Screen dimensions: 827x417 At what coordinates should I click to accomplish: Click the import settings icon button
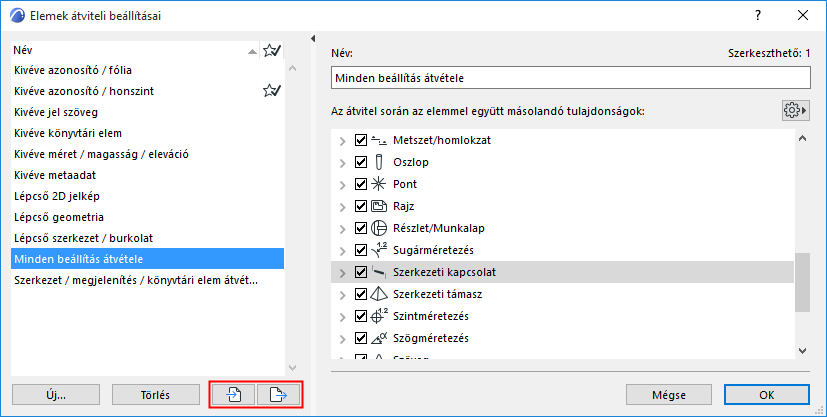coord(233,394)
